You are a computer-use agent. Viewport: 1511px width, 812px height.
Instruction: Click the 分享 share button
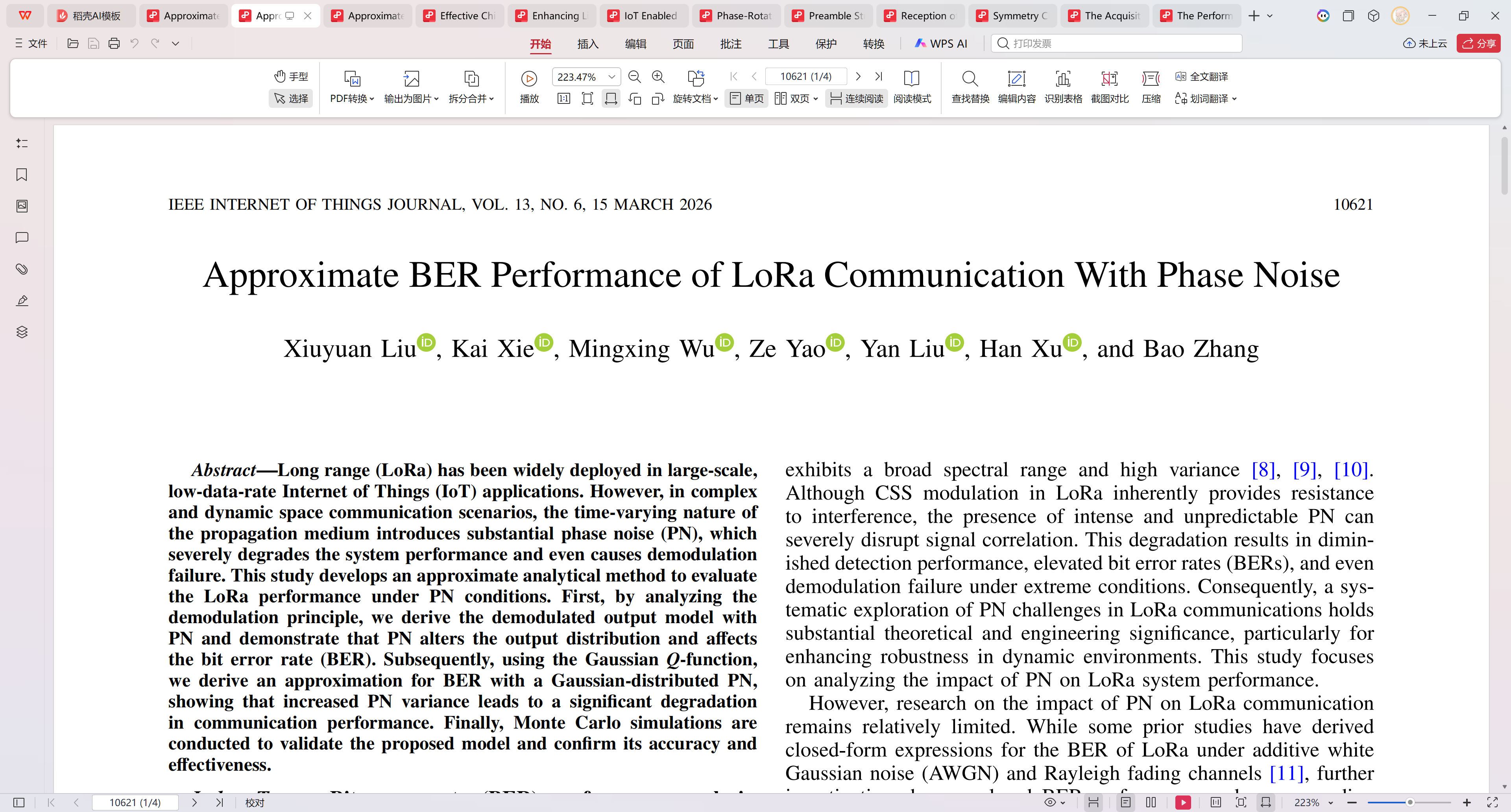pyautogui.click(x=1478, y=43)
